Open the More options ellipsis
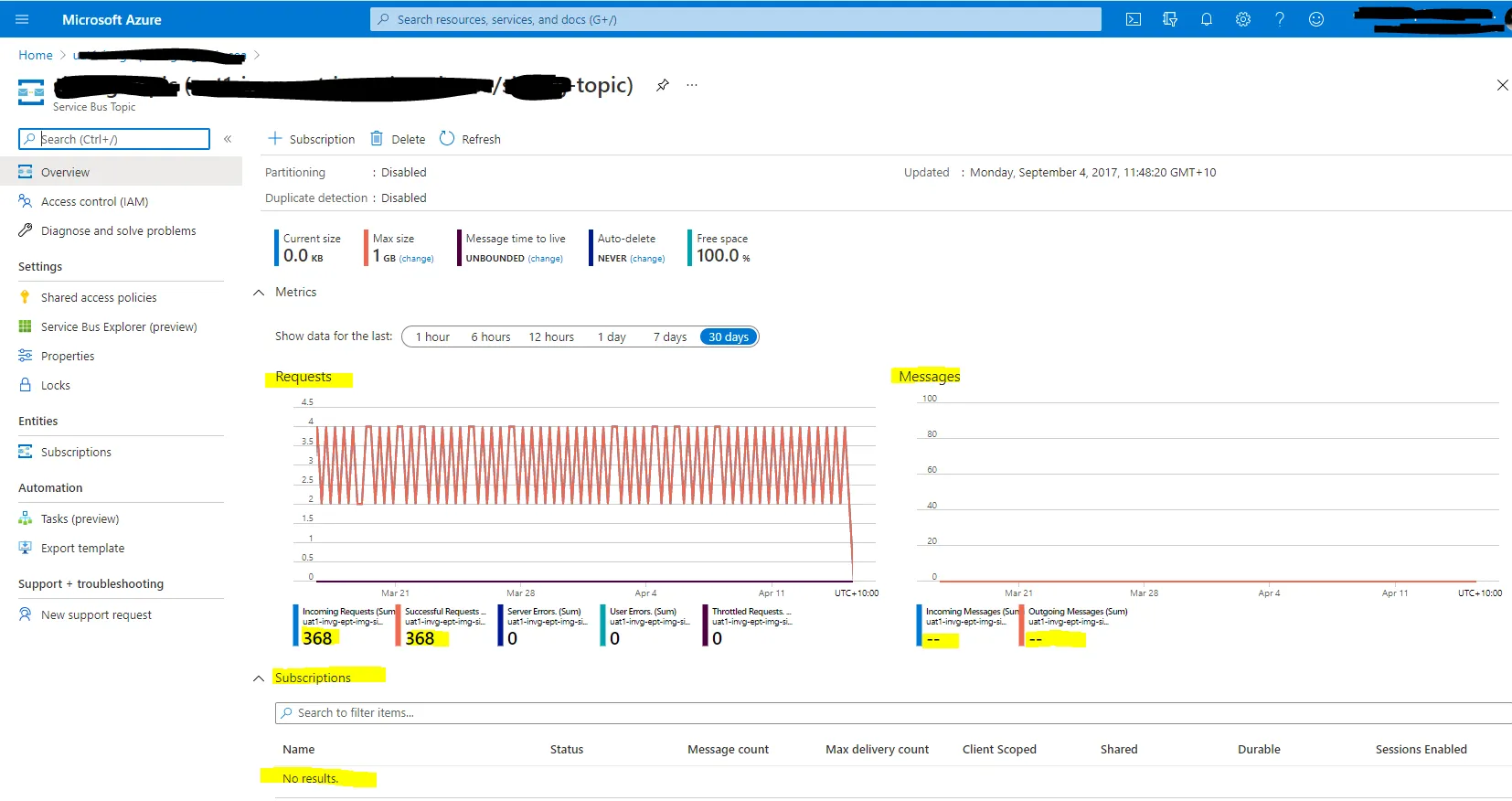The width and height of the screenshot is (1512, 801). click(692, 85)
